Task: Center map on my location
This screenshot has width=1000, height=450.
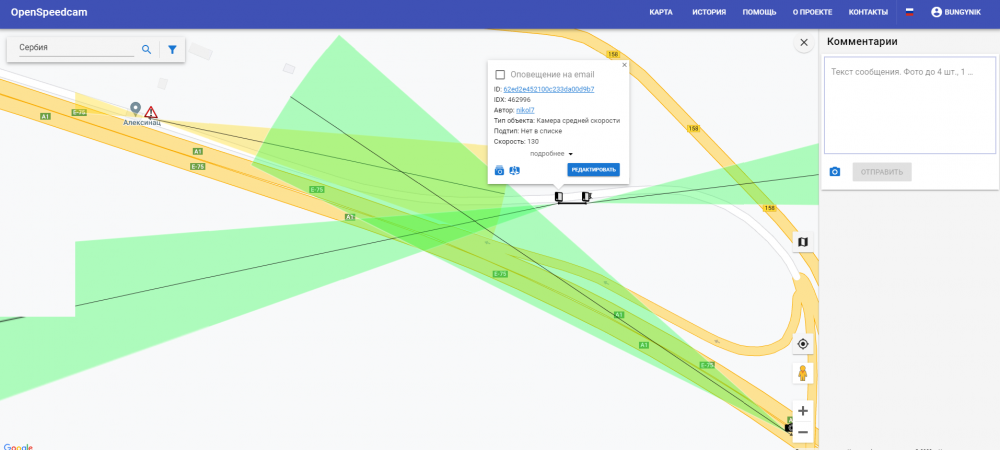Action: [803, 344]
